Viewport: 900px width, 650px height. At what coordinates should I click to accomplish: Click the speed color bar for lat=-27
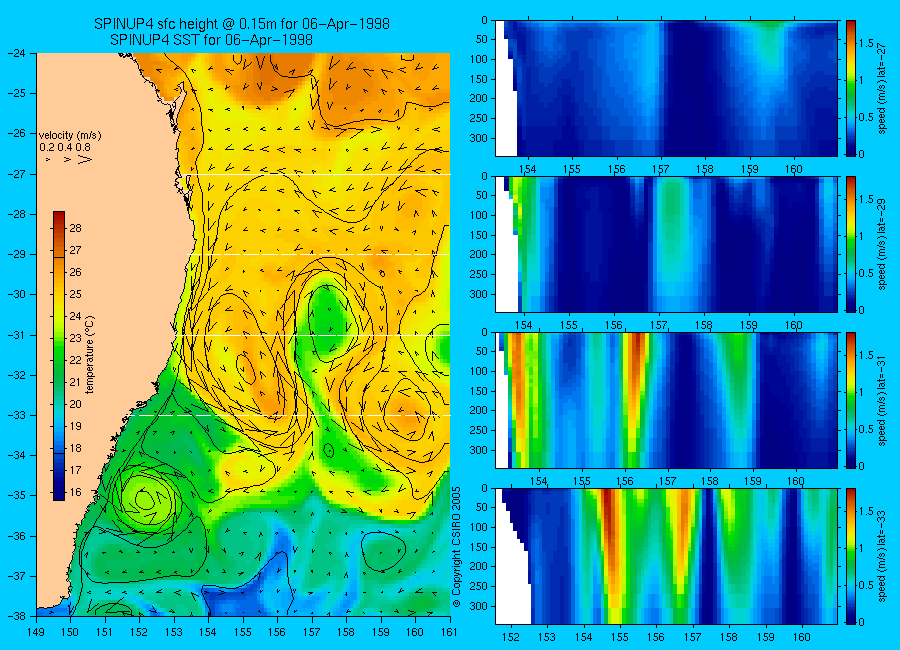coord(850,88)
